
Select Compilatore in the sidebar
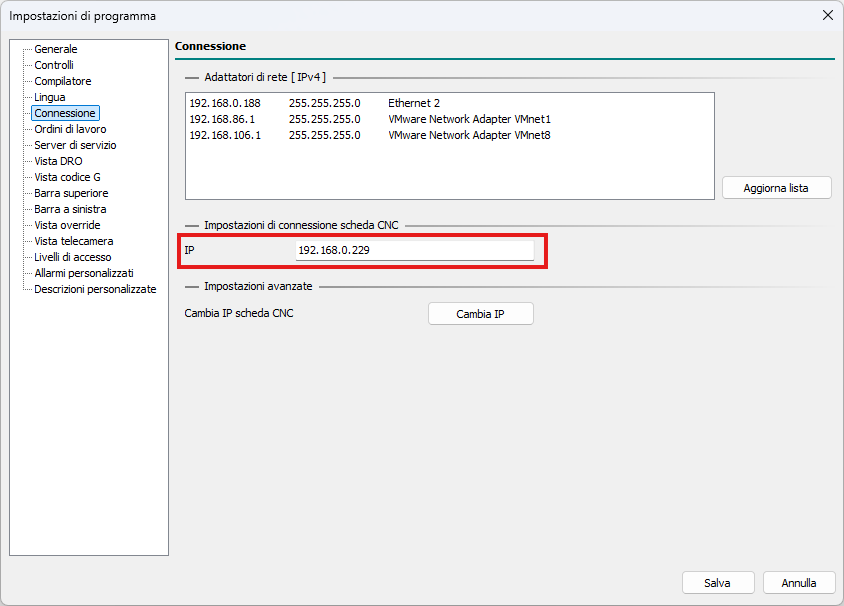[x=62, y=81]
